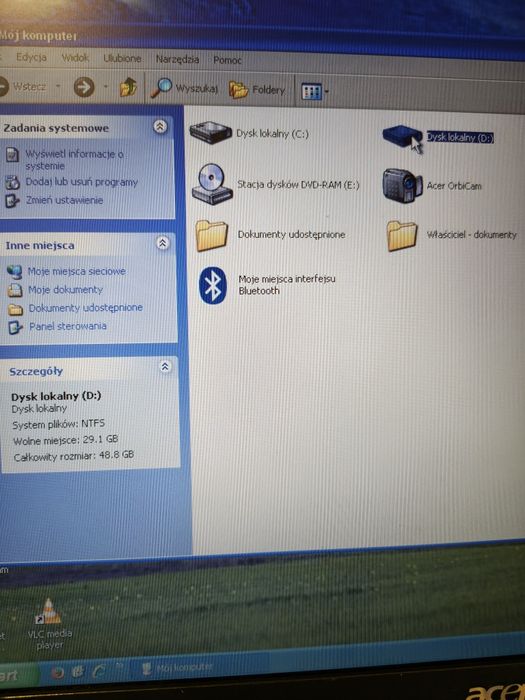Open Właściciel - dokumenty folder icon
This screenshot has height=700, width=525.
402,235
